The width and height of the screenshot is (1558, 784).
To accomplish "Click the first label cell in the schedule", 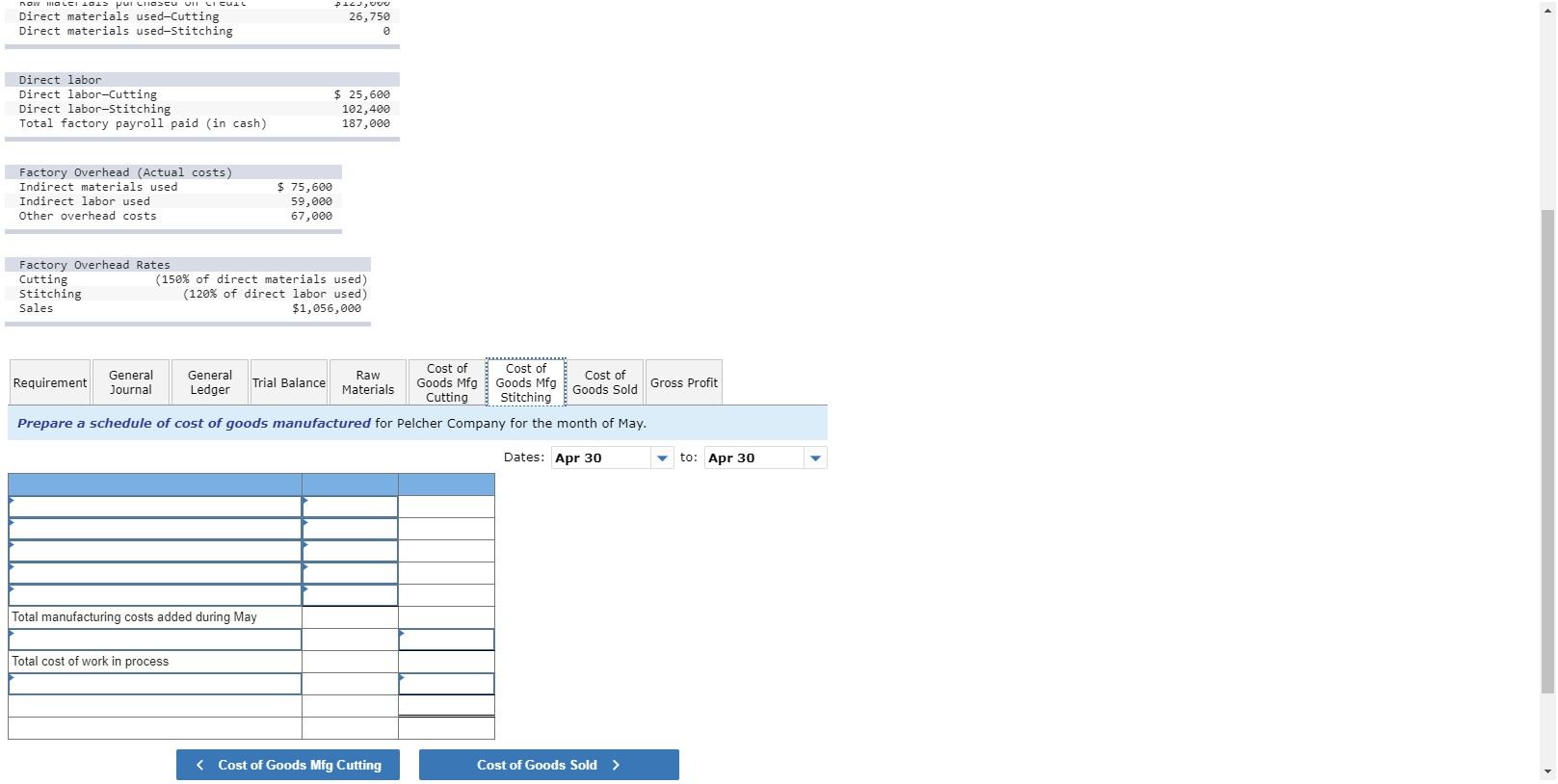I will (155, 507).
